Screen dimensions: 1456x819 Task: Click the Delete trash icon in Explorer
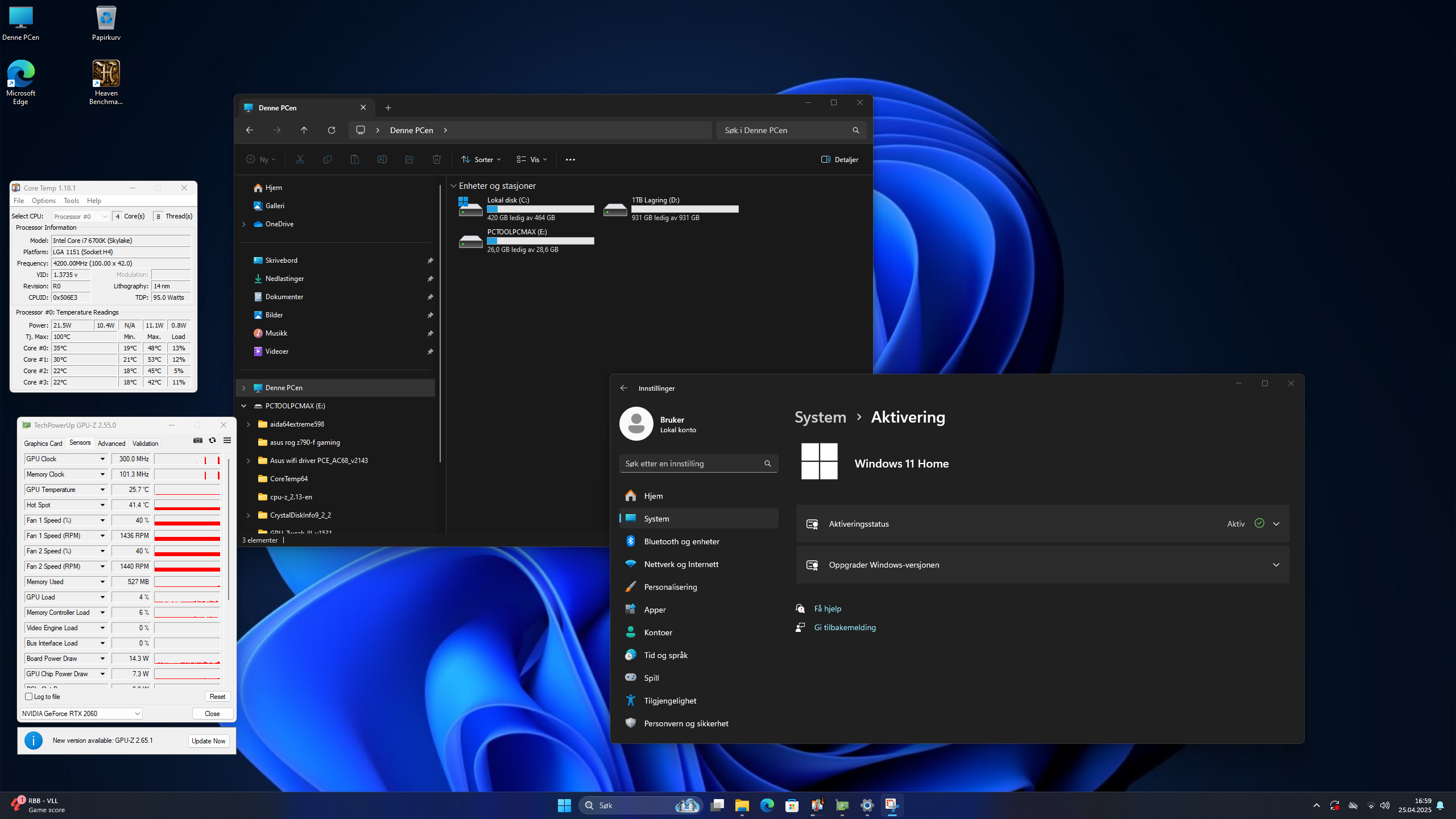(437, 159)
